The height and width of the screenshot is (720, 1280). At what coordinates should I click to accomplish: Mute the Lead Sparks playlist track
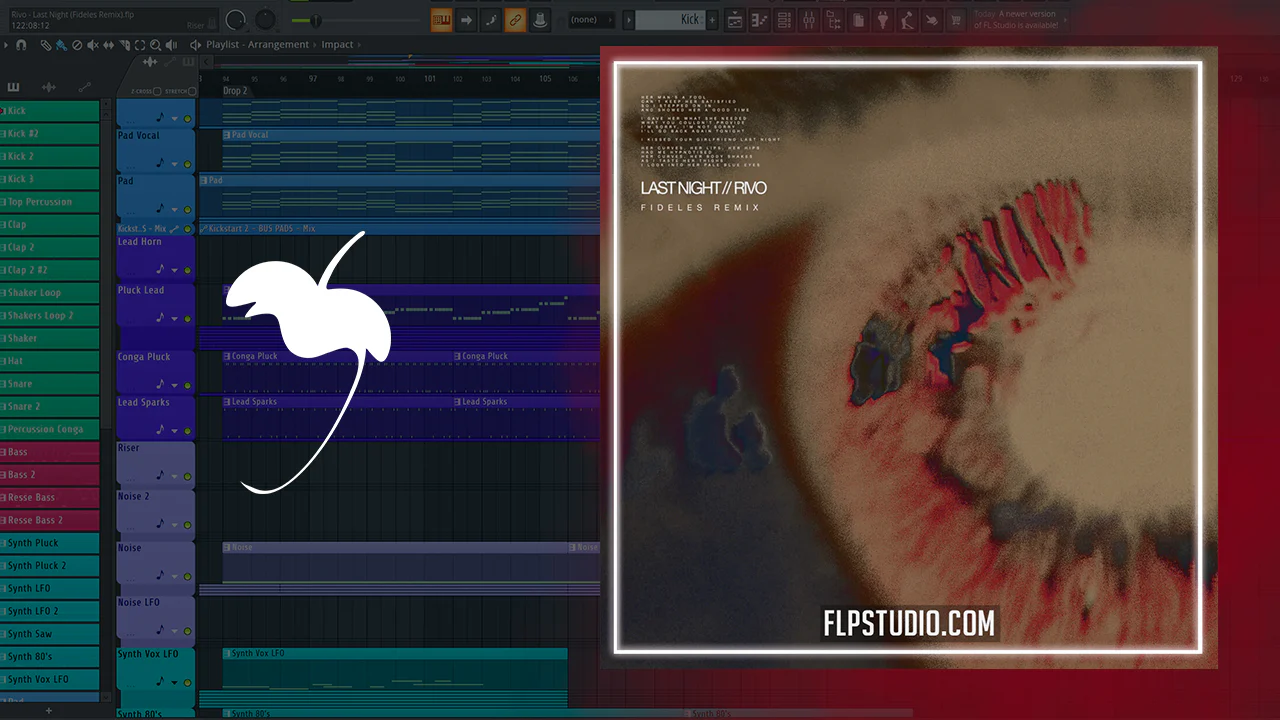[187, 431]
